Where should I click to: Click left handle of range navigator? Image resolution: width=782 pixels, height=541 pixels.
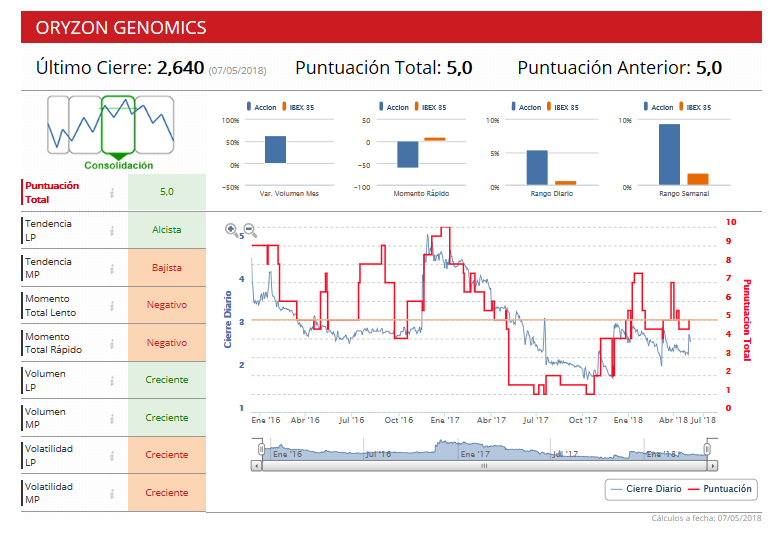(x=261, y=449)
